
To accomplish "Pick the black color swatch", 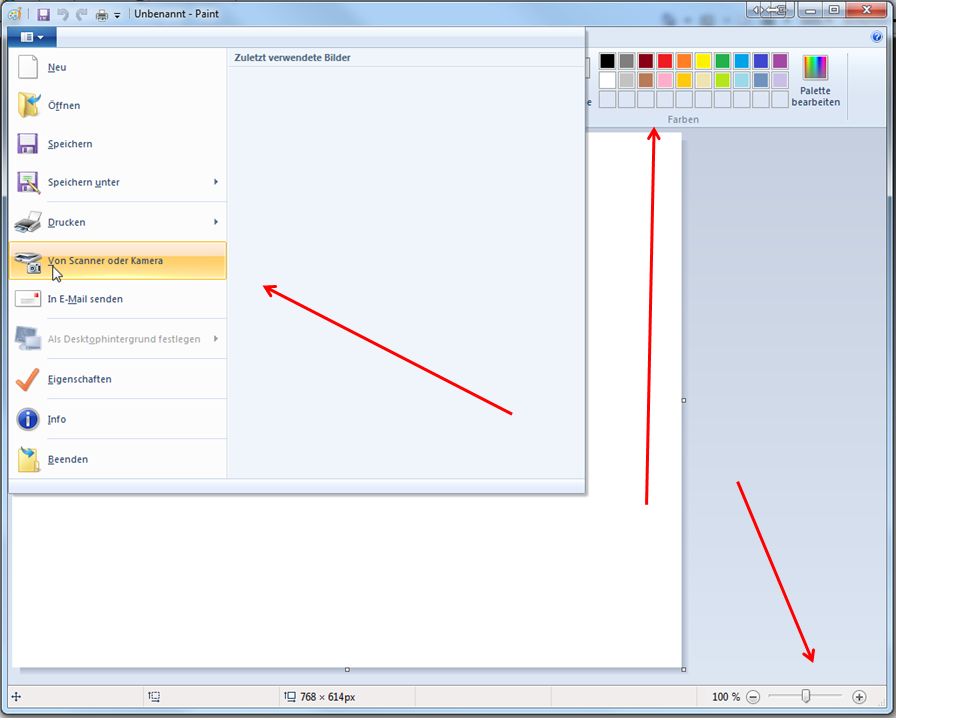I will (607, 61).
